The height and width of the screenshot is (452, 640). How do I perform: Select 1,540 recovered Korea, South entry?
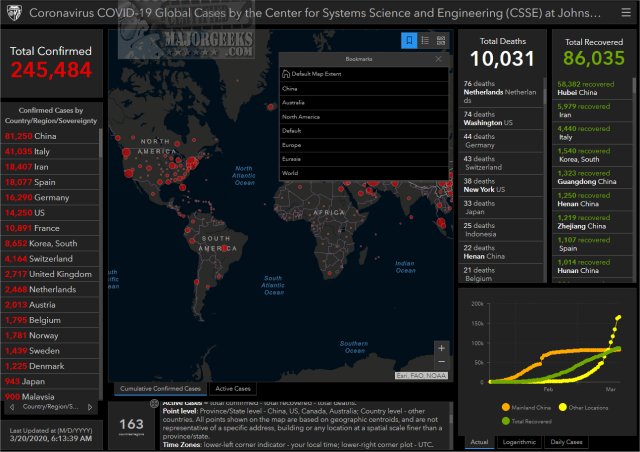(592, 155)
